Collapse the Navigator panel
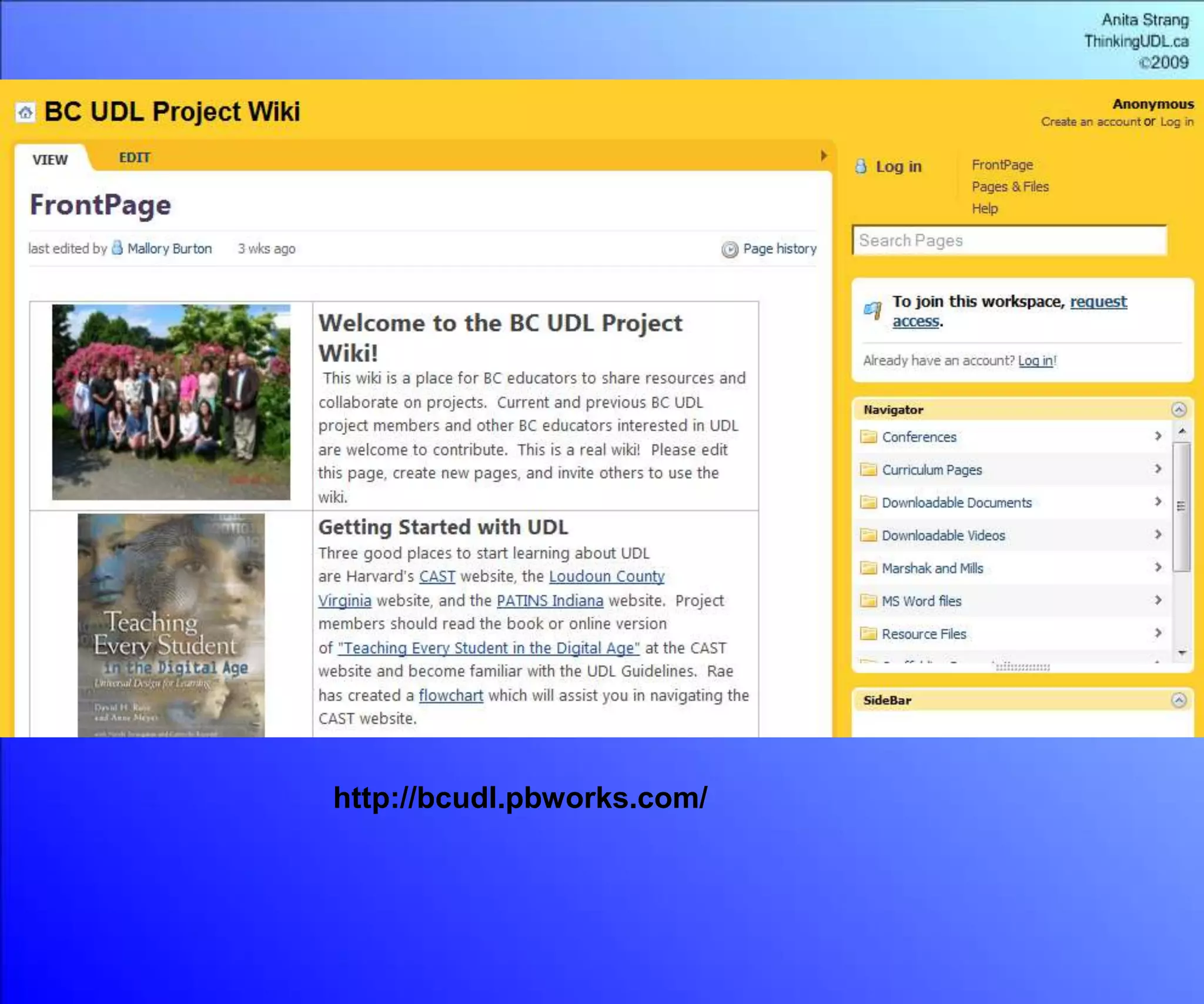The image size is (1204, 1004). (1179, 409)
